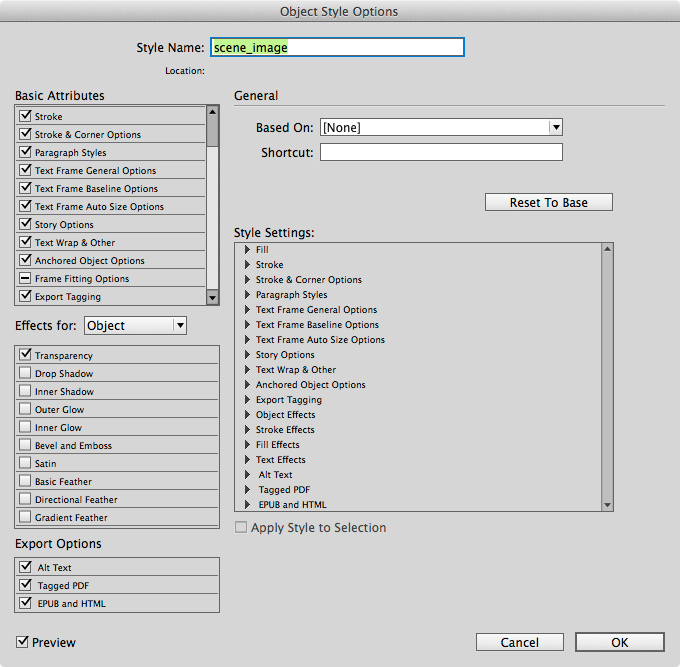Enable the Gradient Feather effect
680x667 pixels.
coord(25,517)
